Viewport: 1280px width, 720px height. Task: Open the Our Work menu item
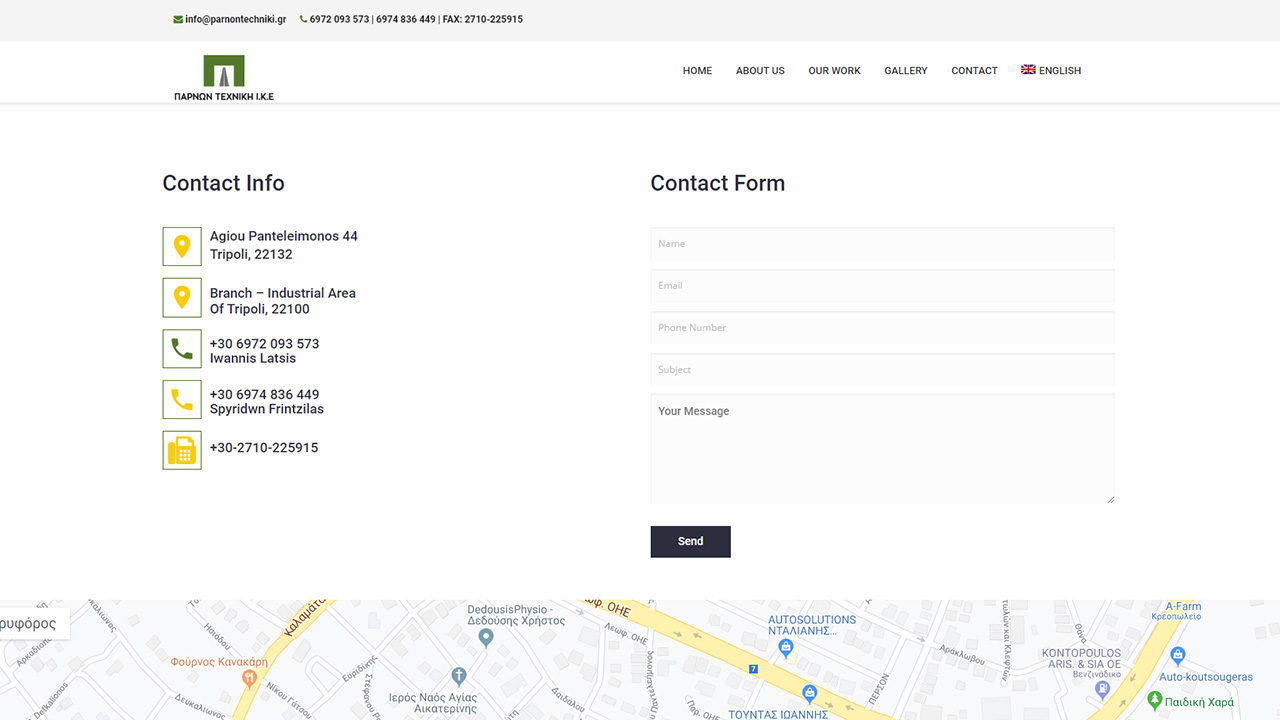(834, 71)
